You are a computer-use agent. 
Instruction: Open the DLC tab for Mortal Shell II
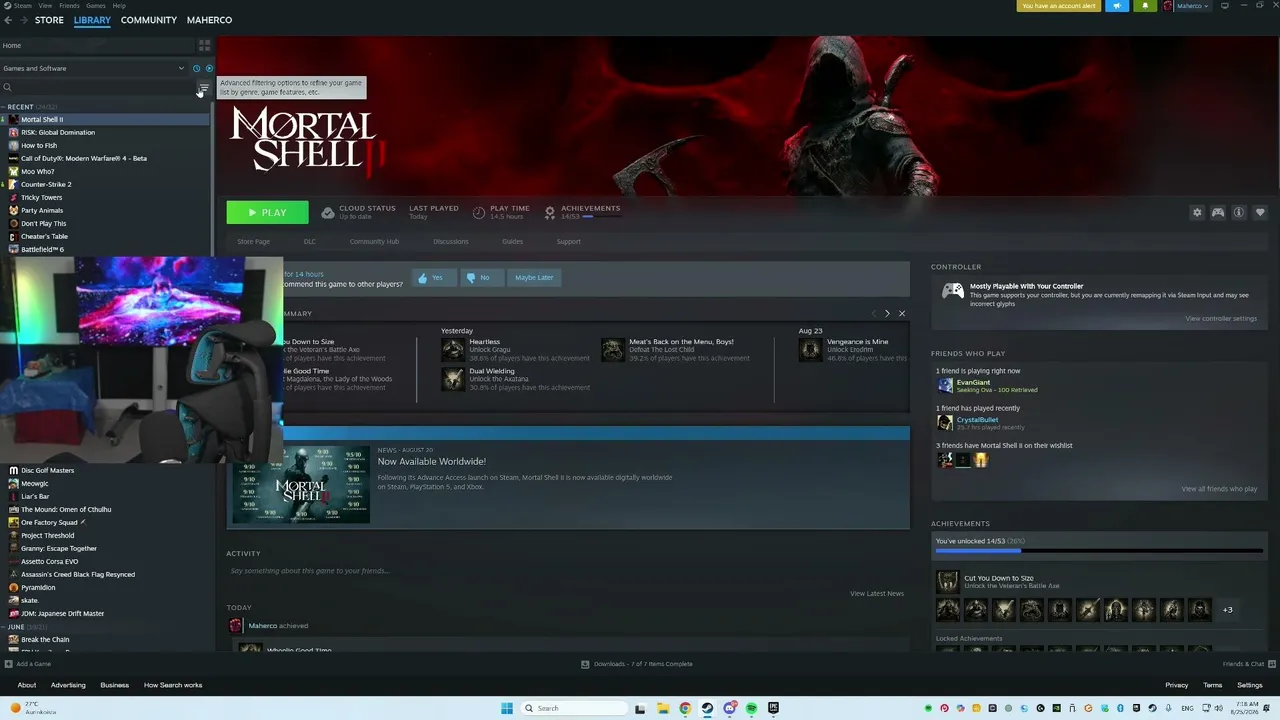(x=310, y=242)
